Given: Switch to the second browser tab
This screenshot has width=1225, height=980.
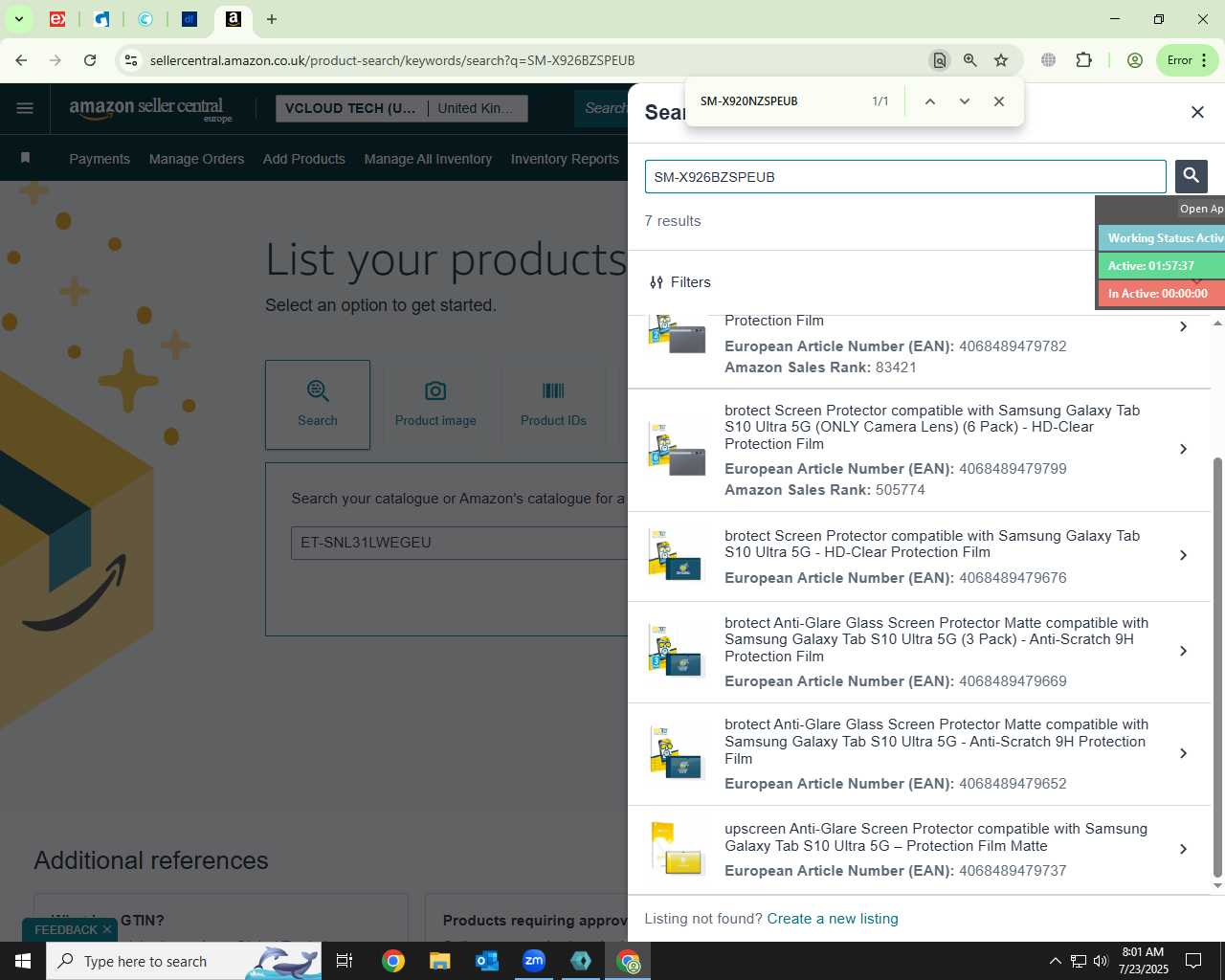Looking at the screenshot, I should pyautogui.click(x=101, y=19).
